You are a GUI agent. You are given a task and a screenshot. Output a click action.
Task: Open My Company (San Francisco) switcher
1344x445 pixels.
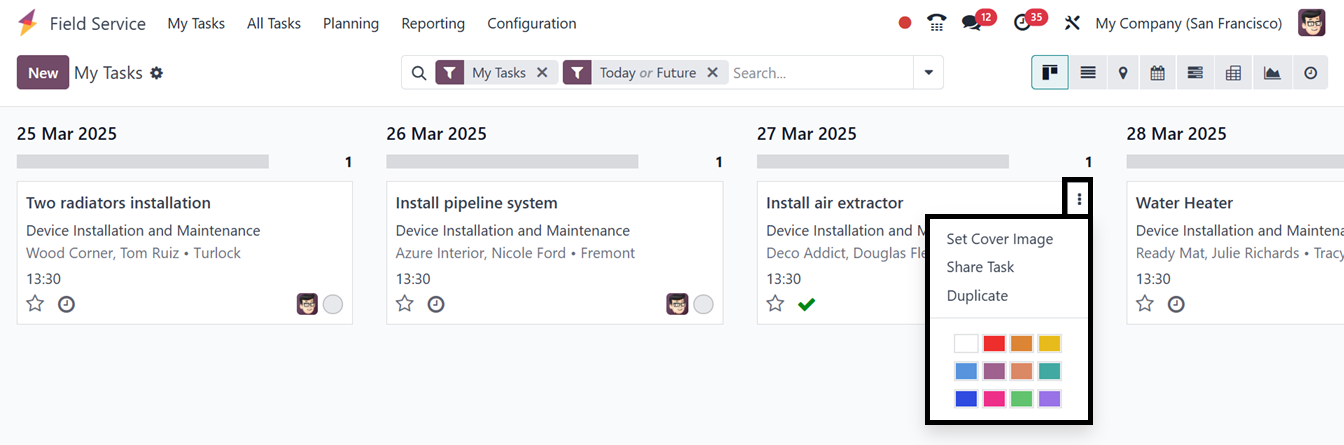[1188, 23]
